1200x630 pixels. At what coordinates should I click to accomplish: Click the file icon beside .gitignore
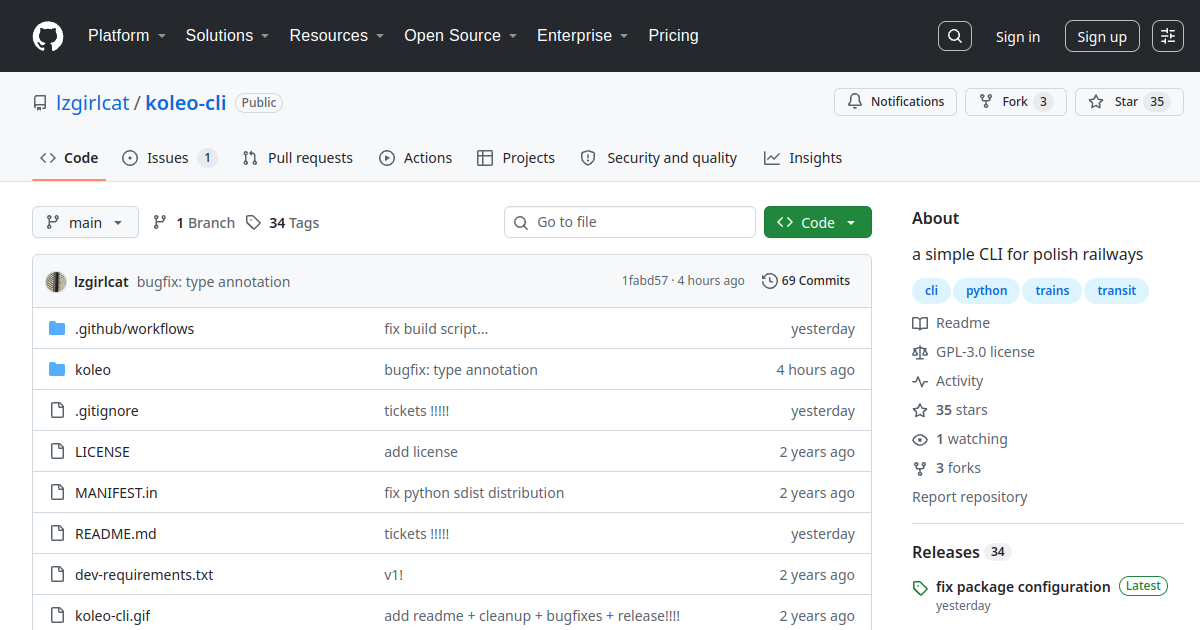[x=57, y=411]
